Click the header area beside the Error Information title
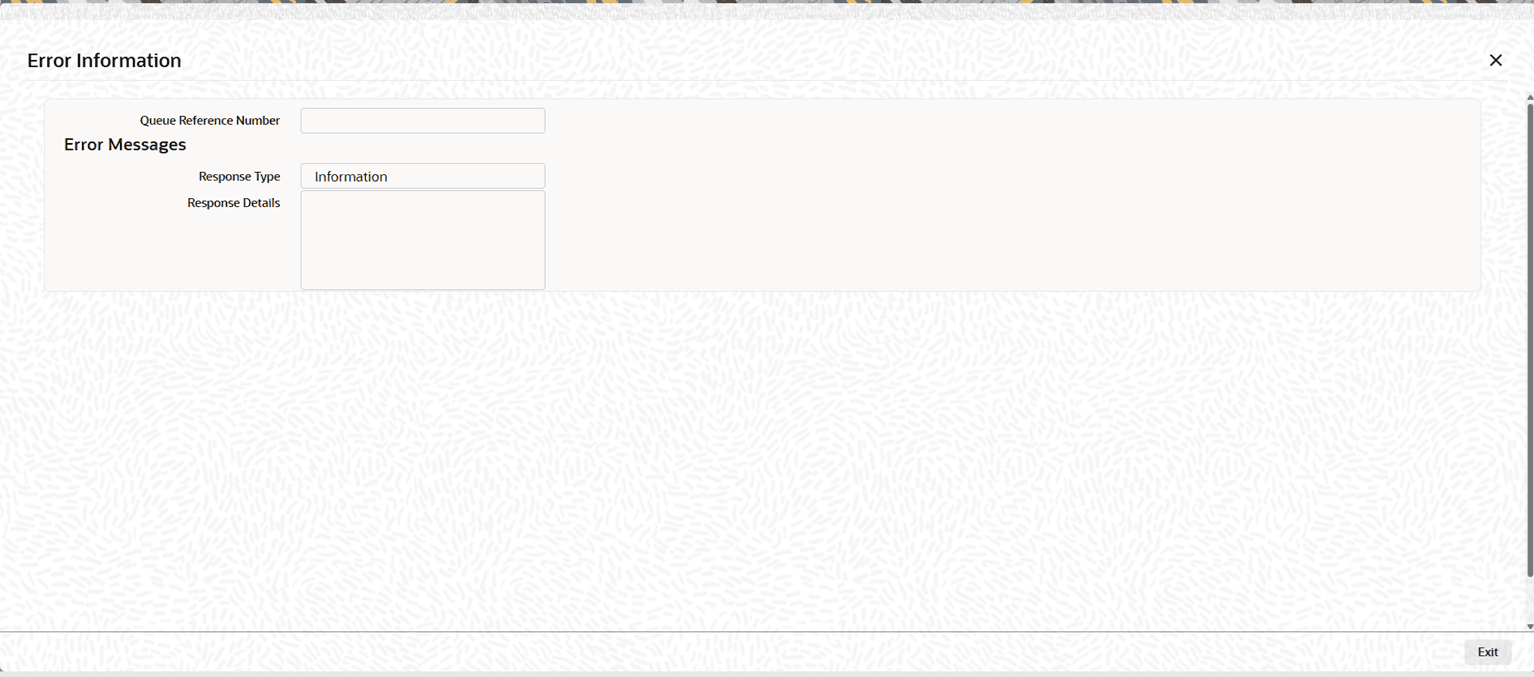This screenshot has height=677, width=1534. click(x=830, y=61)
